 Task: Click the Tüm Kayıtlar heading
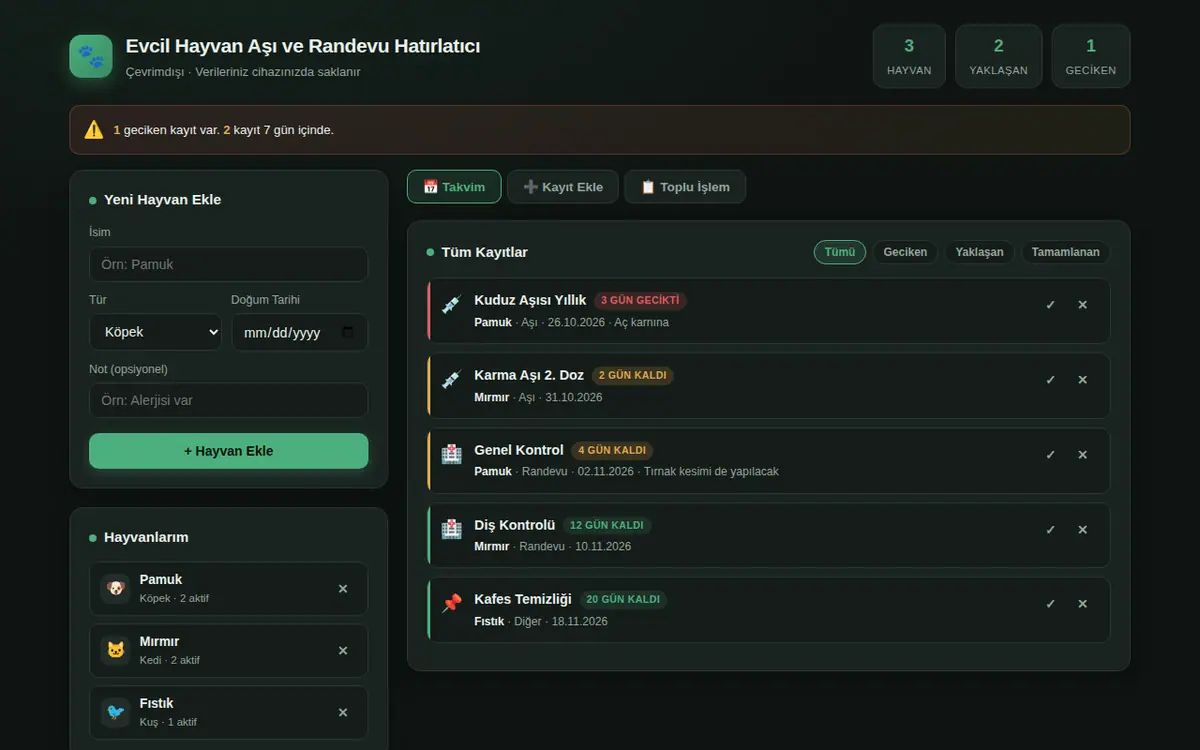pos(484,252)
